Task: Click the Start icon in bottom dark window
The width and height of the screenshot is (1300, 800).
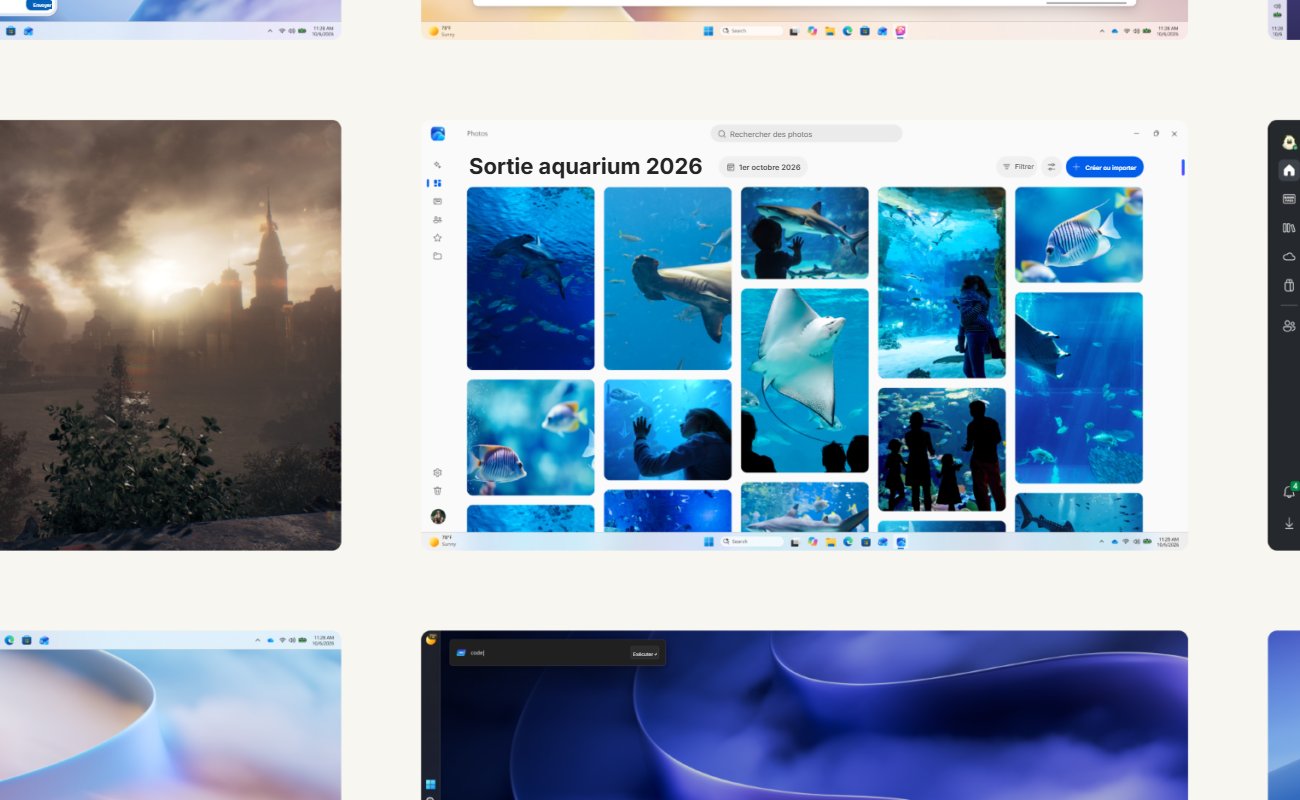Action: click(431, 784)
